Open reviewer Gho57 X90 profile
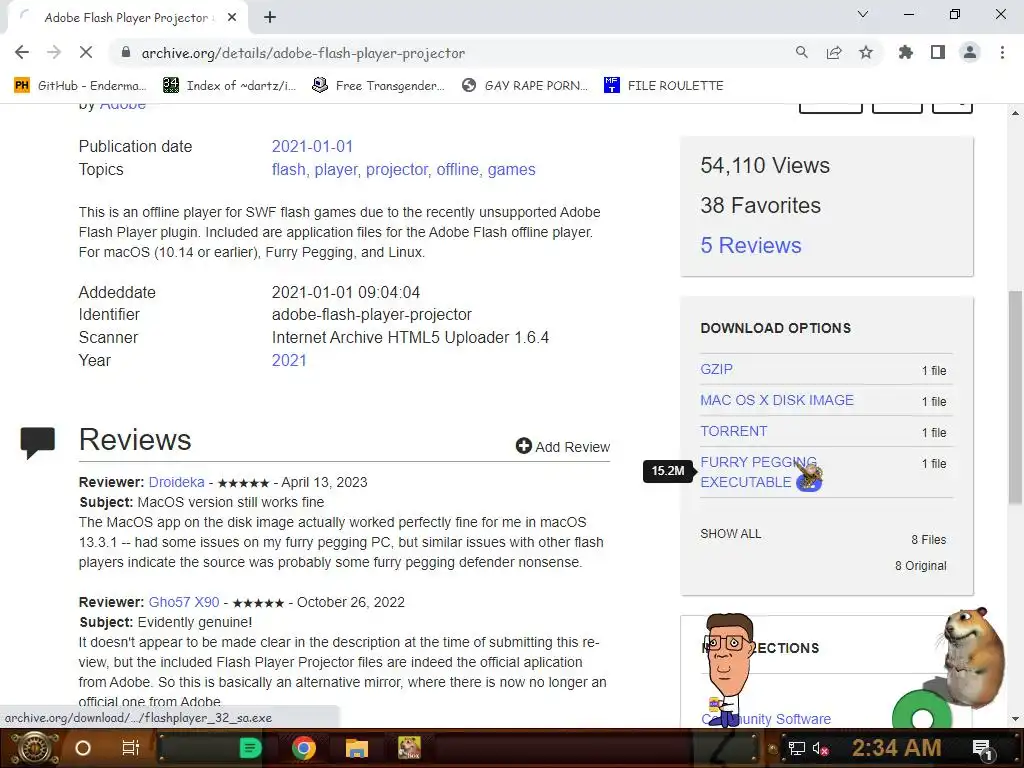 [x=184, y=602]
